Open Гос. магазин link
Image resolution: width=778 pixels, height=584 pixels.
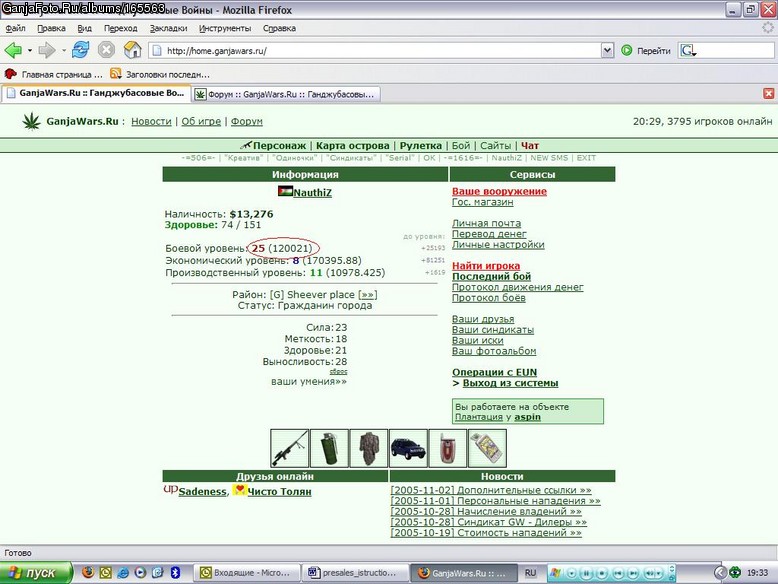coord(482,202)
